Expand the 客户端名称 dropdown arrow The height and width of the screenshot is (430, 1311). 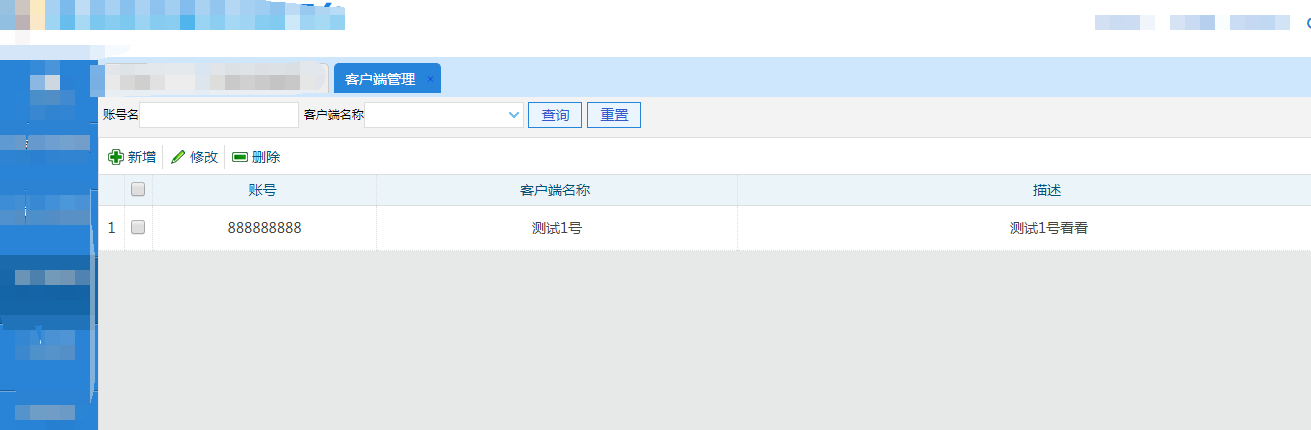(514, 115)
